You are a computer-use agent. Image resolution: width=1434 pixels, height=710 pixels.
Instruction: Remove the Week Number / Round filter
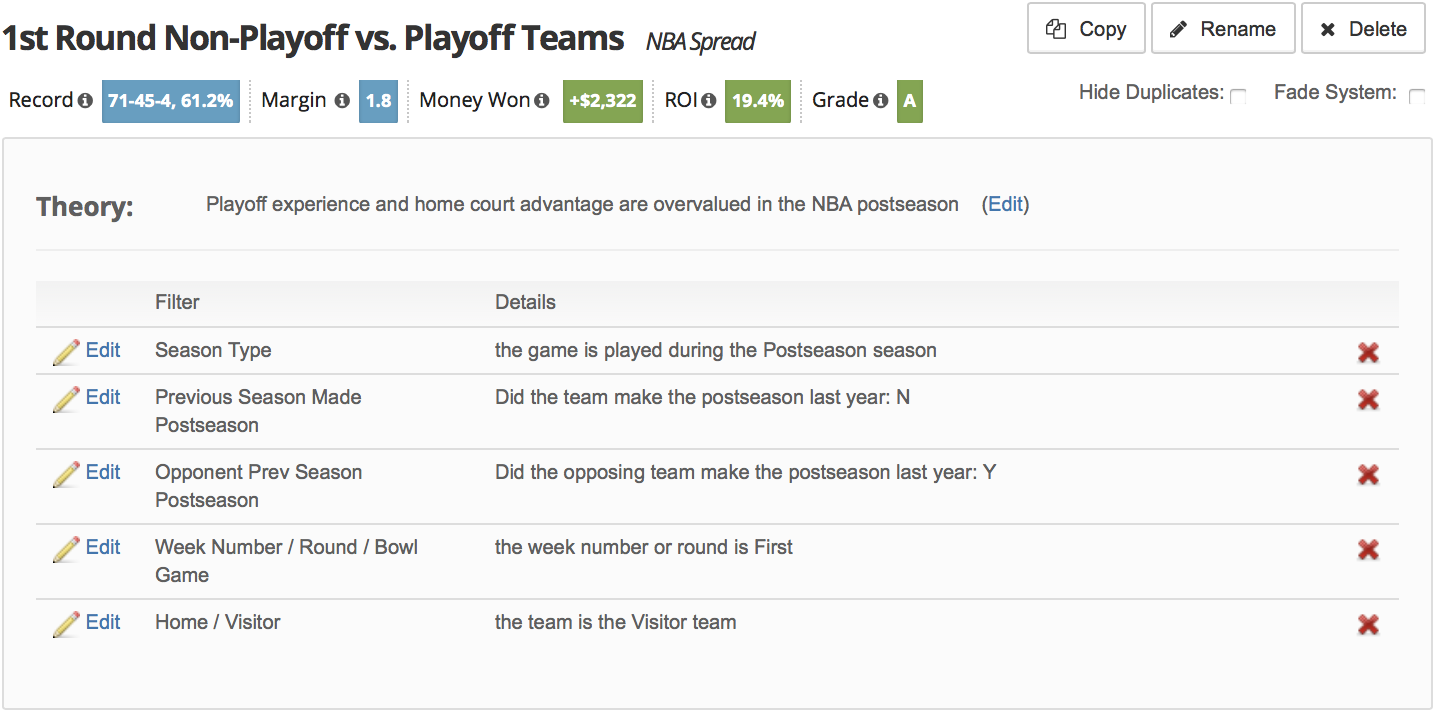coord(1368,549)
